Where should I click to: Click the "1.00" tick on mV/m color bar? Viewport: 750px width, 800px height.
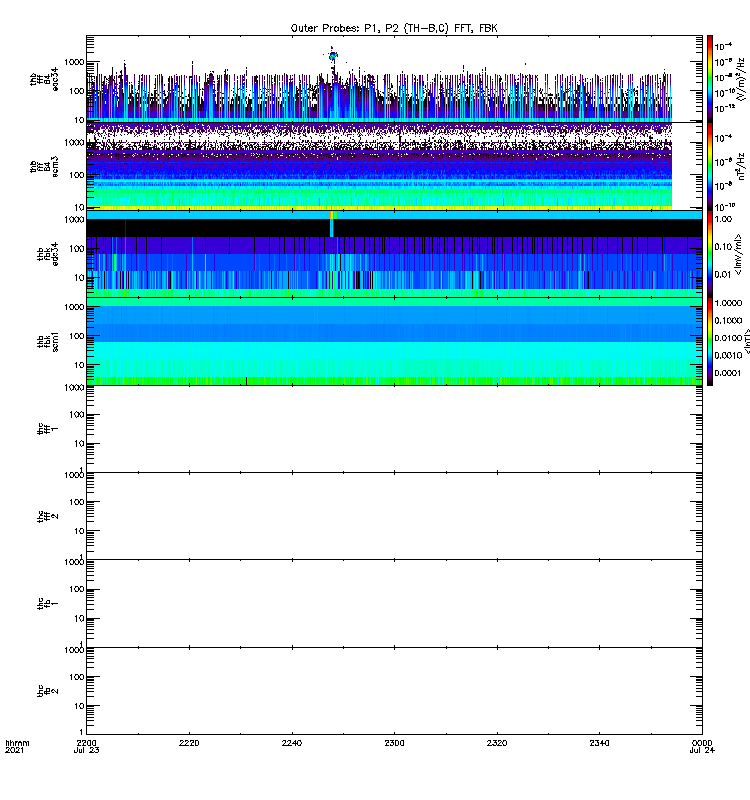pyautogui.click(x=723, y=219)
